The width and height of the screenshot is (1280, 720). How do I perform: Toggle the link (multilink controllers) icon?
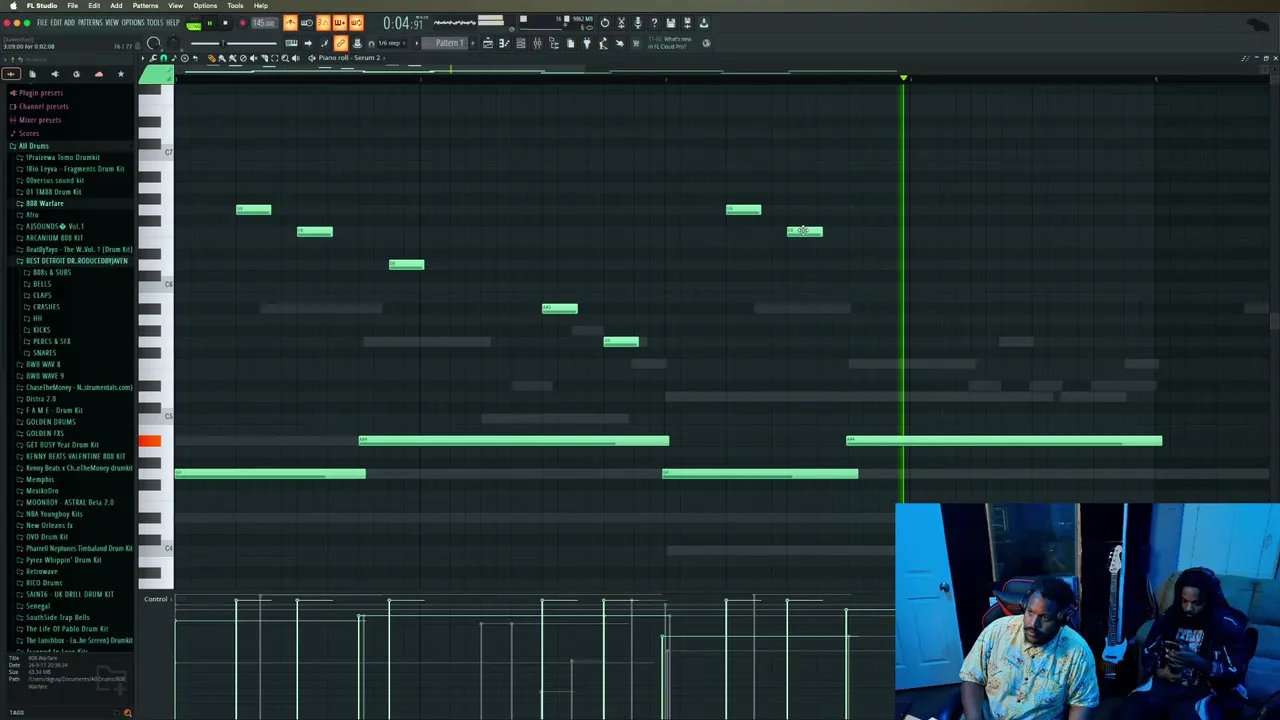[x=340, y=43]
